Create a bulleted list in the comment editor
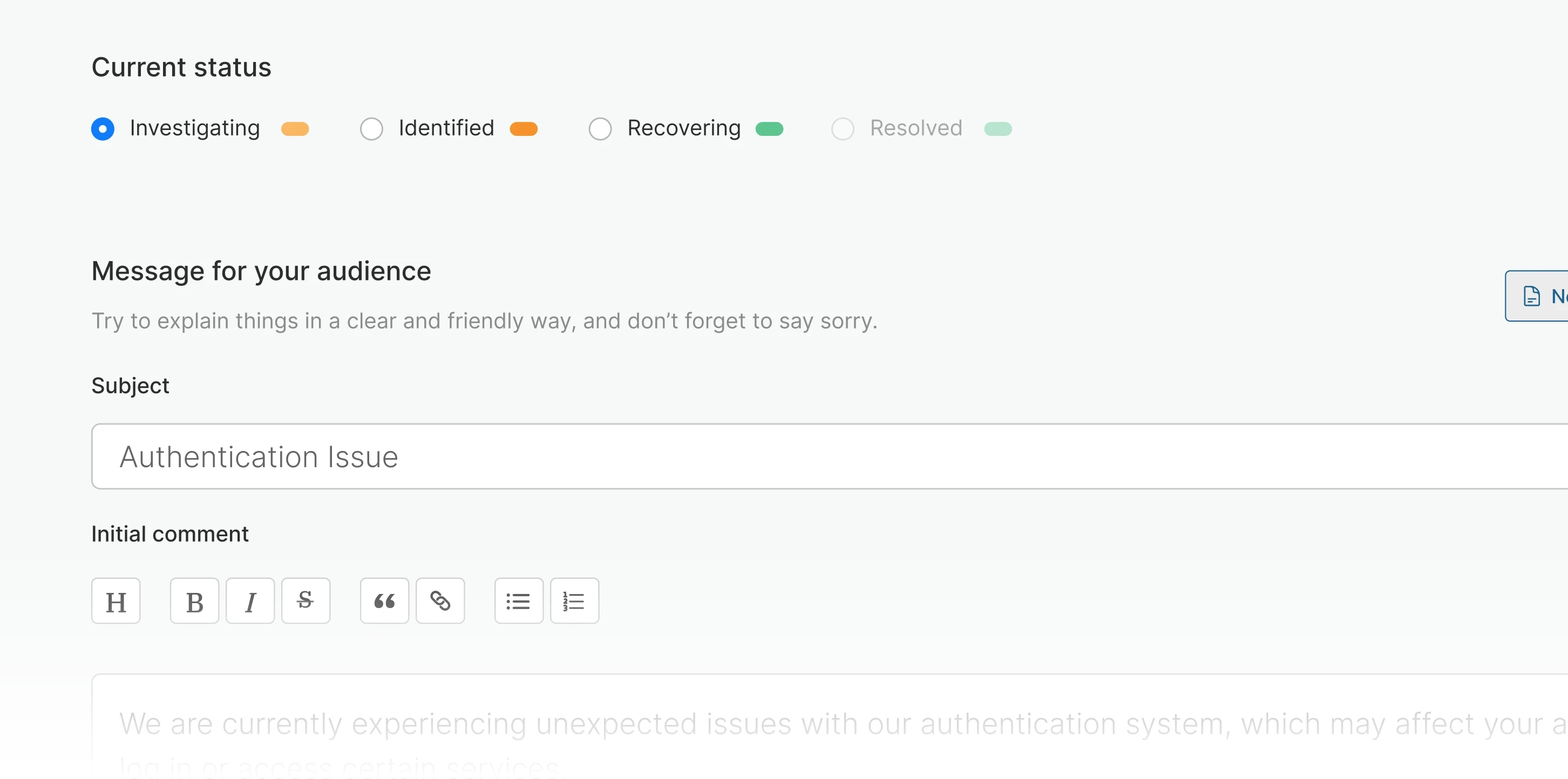The width and height of the screenshot is (1568, 779). [x=518, y=600]
